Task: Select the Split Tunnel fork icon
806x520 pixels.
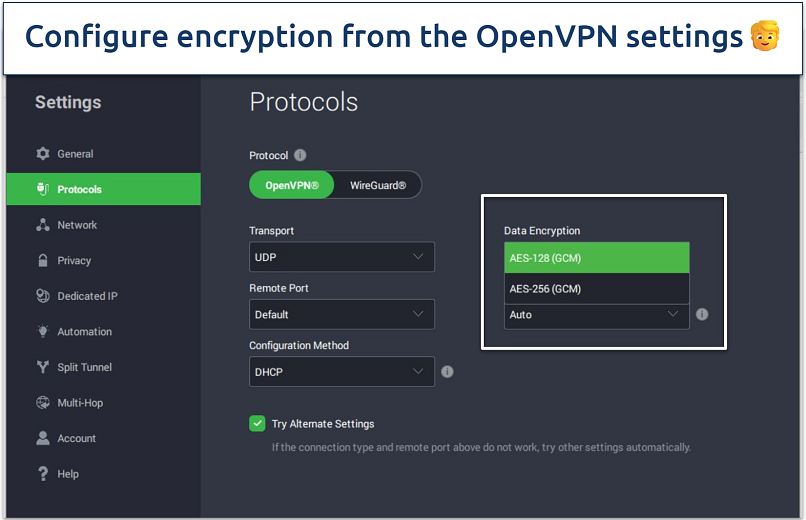Action: 43,367
